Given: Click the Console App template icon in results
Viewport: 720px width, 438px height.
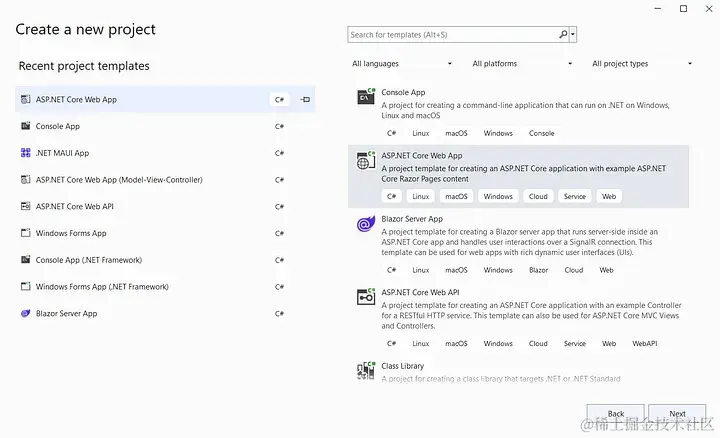Looking at the screenshot, I should coord(366,96).
